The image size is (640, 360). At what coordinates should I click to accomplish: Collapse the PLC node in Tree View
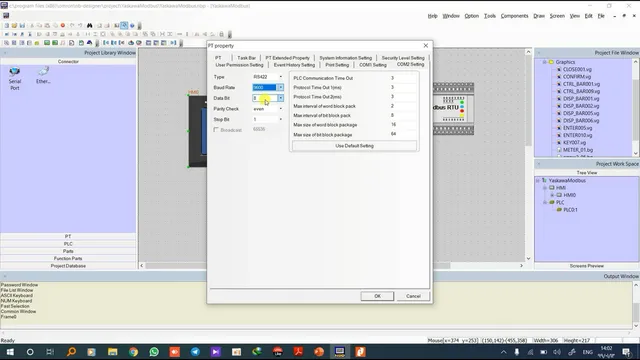tap(545, 202)
